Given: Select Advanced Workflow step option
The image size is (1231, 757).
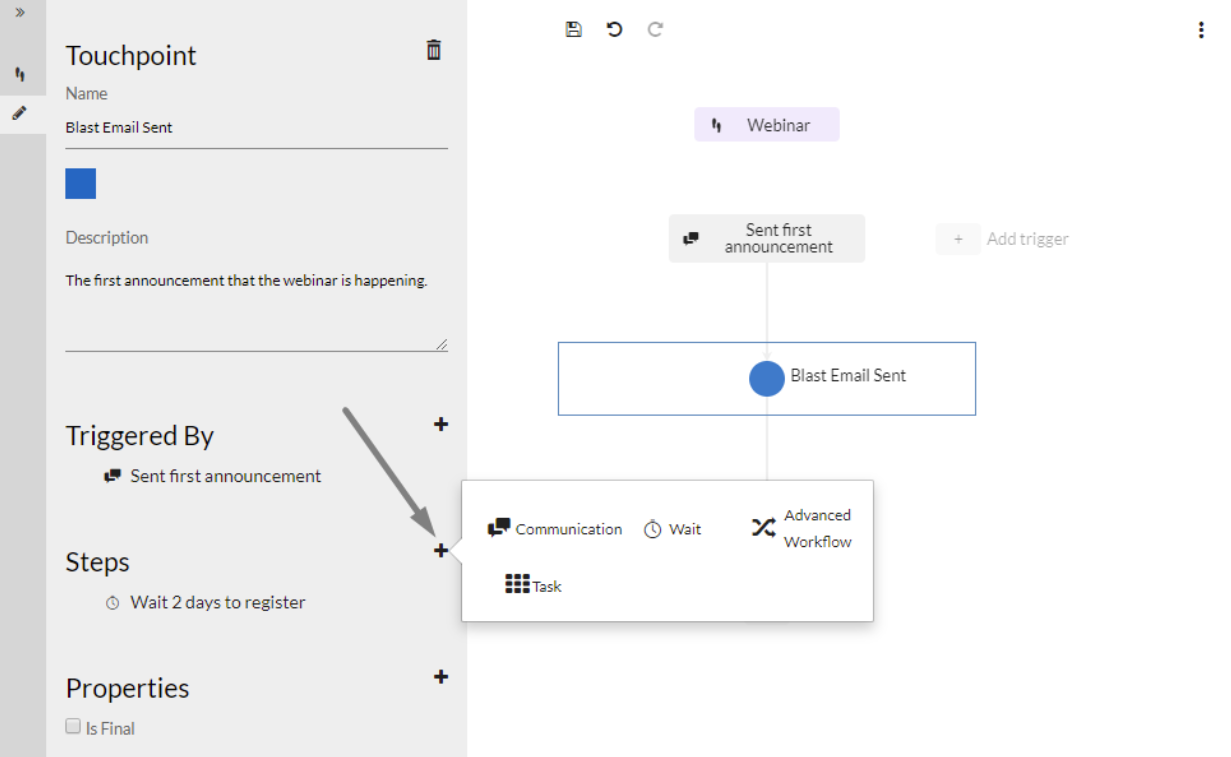Looking at the screenshot, I should (802, 528).
